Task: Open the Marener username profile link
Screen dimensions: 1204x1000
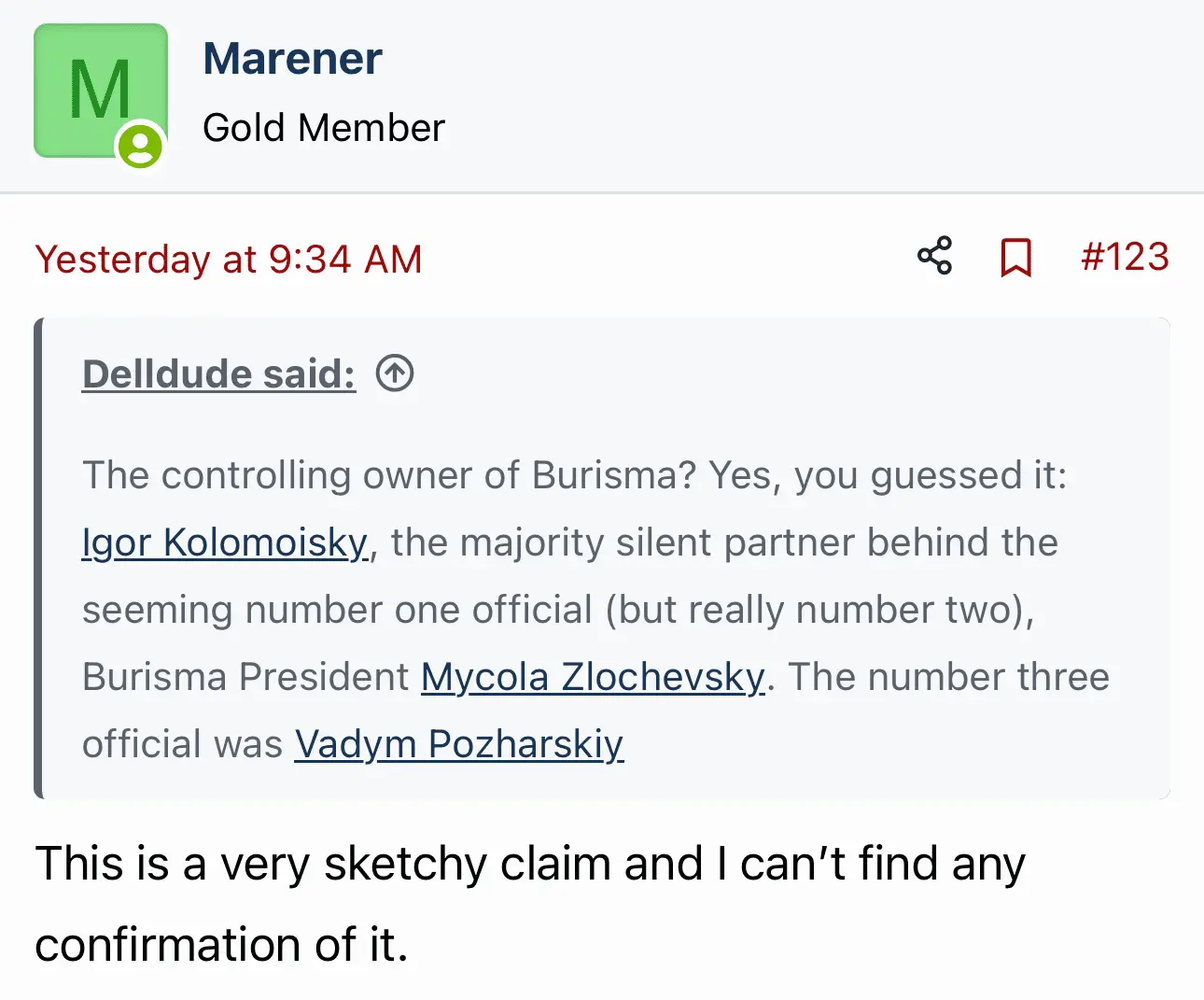Action: [x=292, y=59]
